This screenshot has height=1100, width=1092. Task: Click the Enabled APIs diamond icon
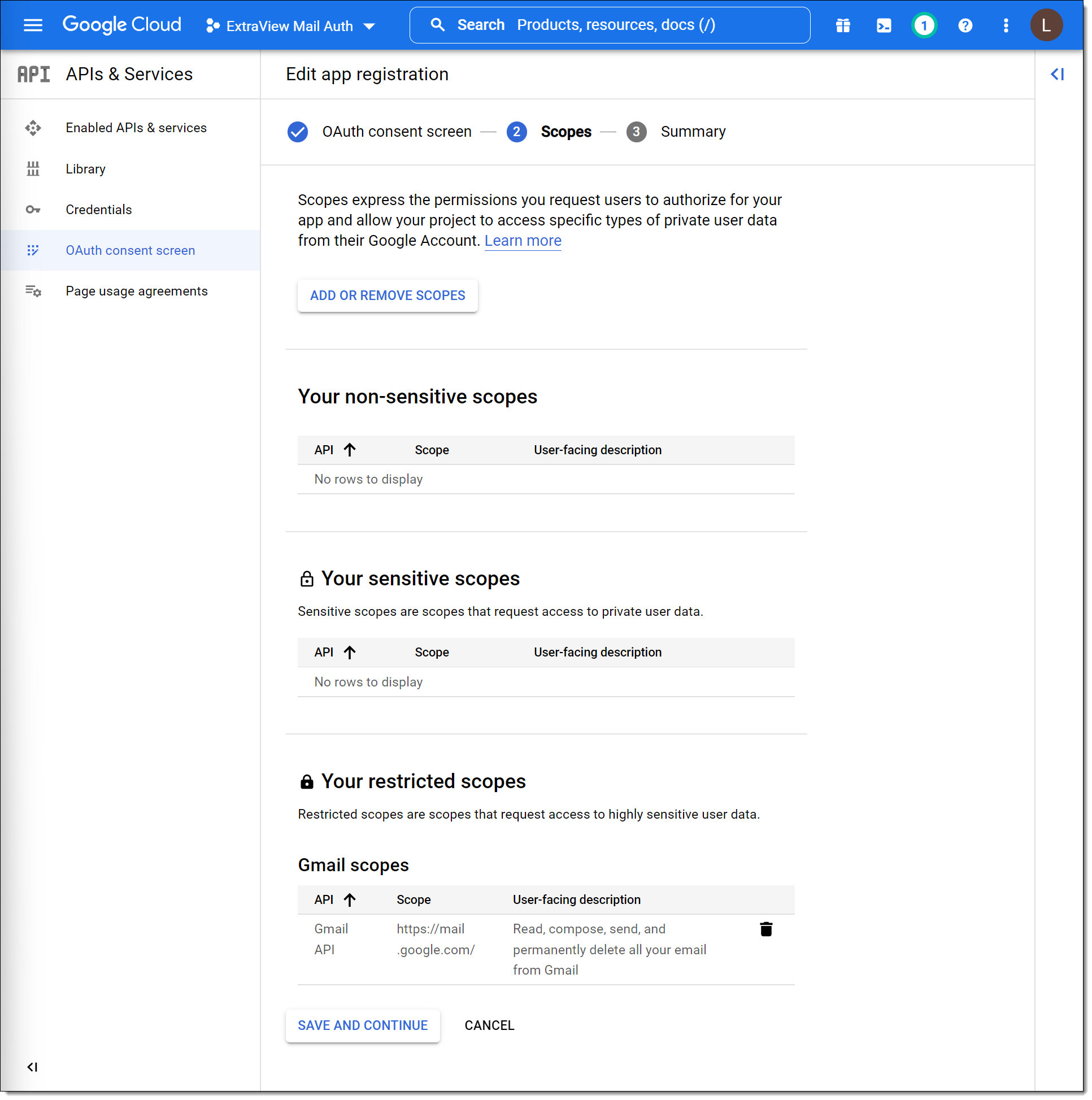click(x=33, y=128)
